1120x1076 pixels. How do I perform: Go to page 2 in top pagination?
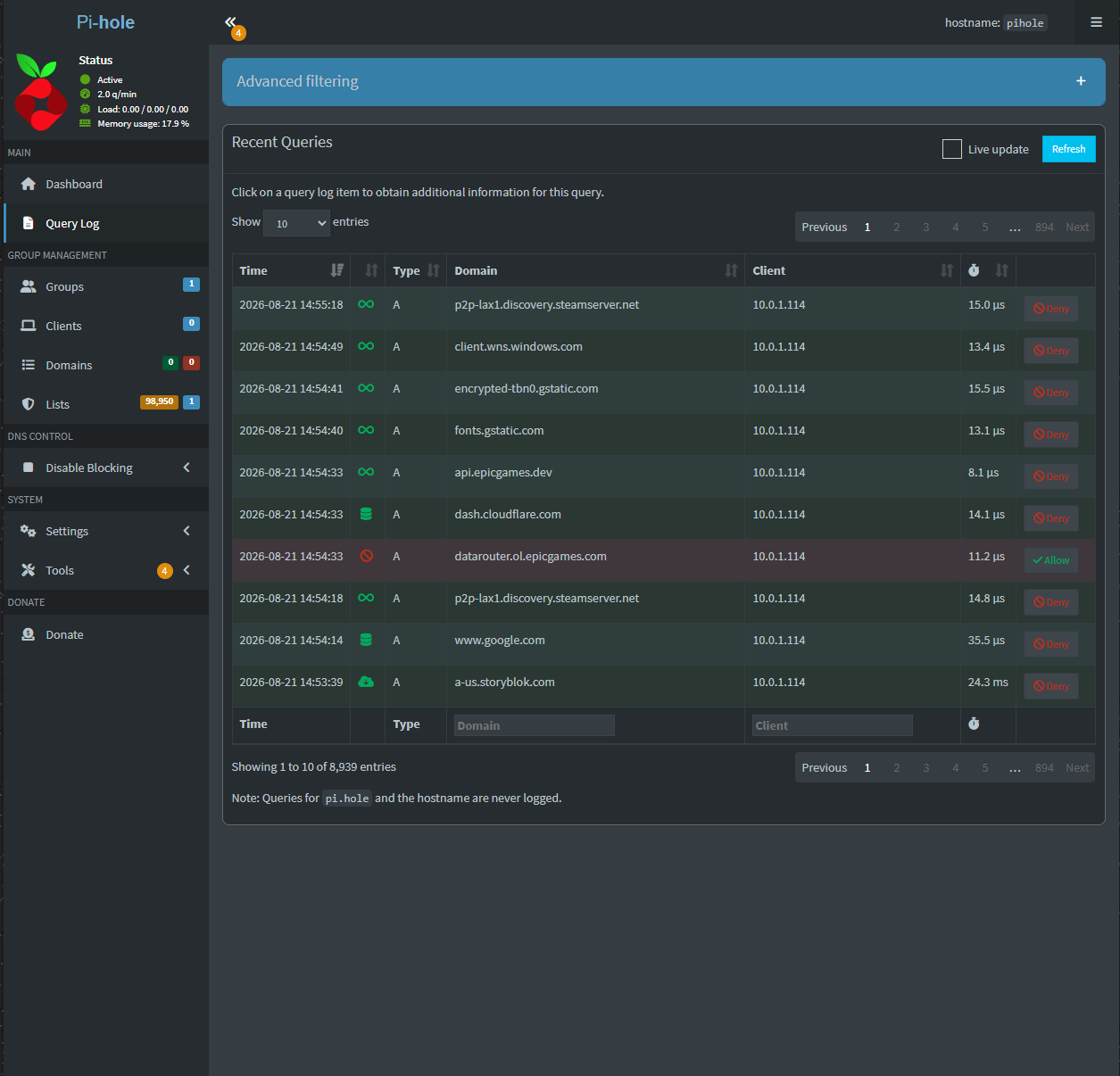[x=897, y=227]
